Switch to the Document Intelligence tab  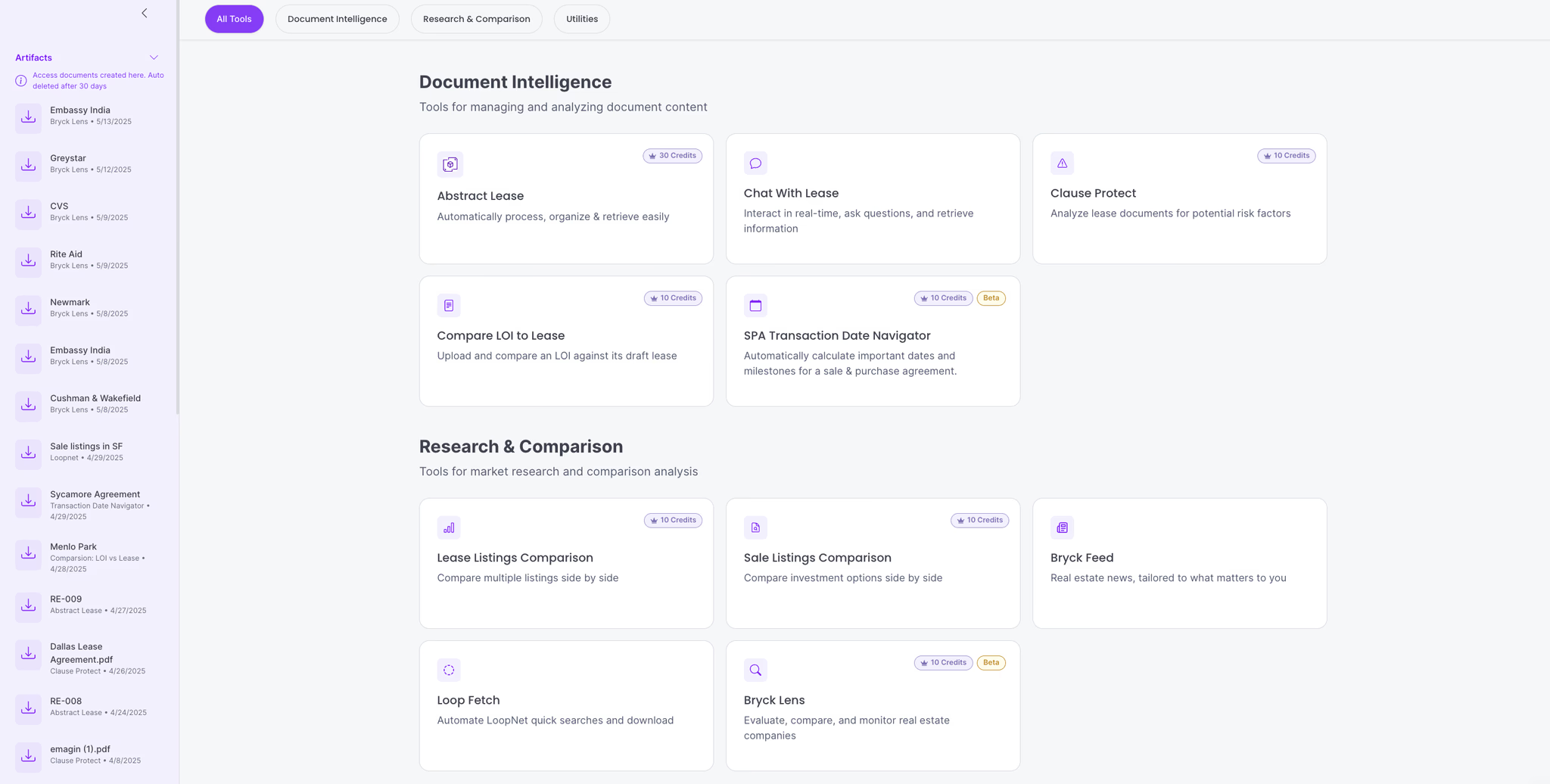click(337, 19)
